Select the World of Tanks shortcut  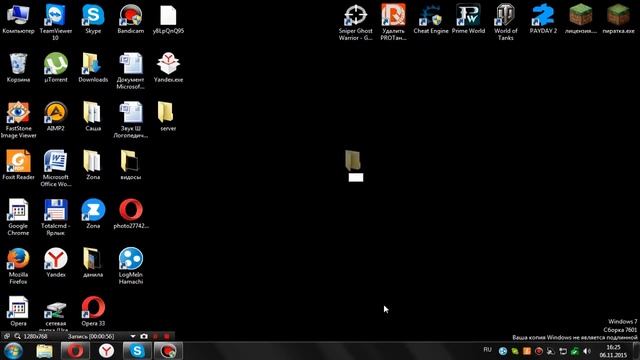506,22
